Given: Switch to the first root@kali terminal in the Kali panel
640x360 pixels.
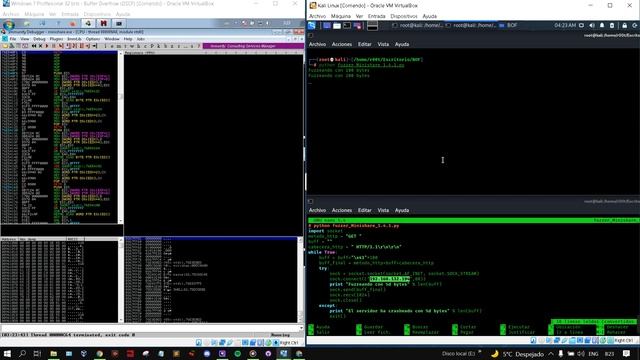Looking at the screenshot, I should (x=418, y=25).
